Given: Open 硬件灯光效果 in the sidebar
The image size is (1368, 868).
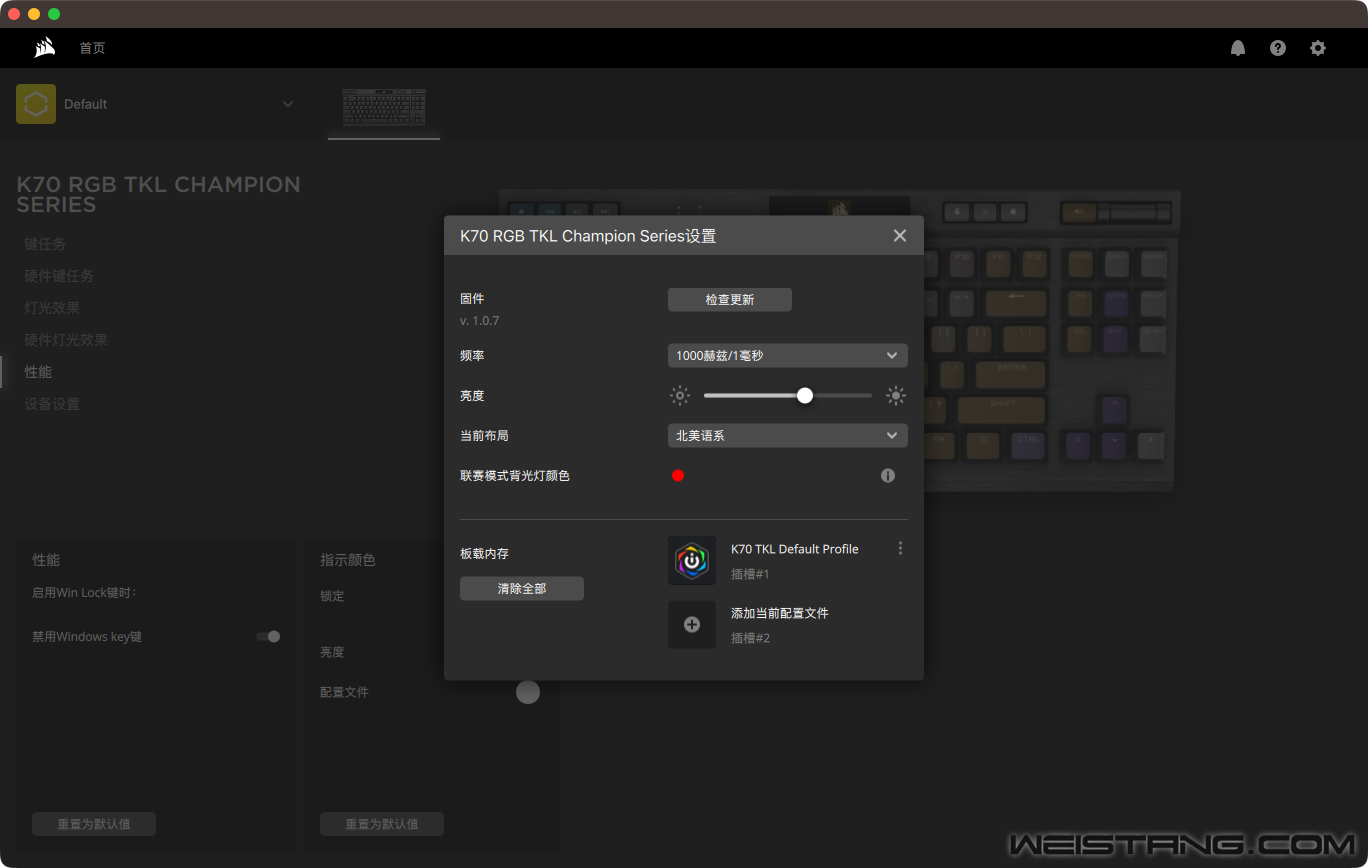Looking at the screenshot, I should pyautogui.click(x=66, y=340).
